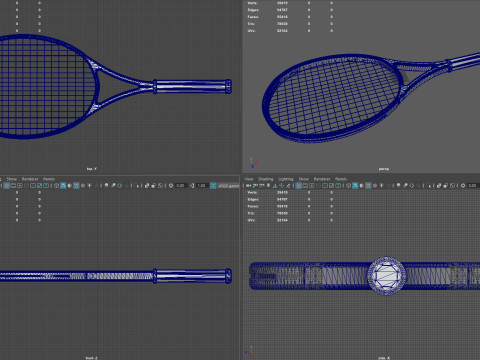The height and width of the screenshot is (360, 480).
Task: Toggle Isolate Select in front panel toolbar
Action: [137, 186]
